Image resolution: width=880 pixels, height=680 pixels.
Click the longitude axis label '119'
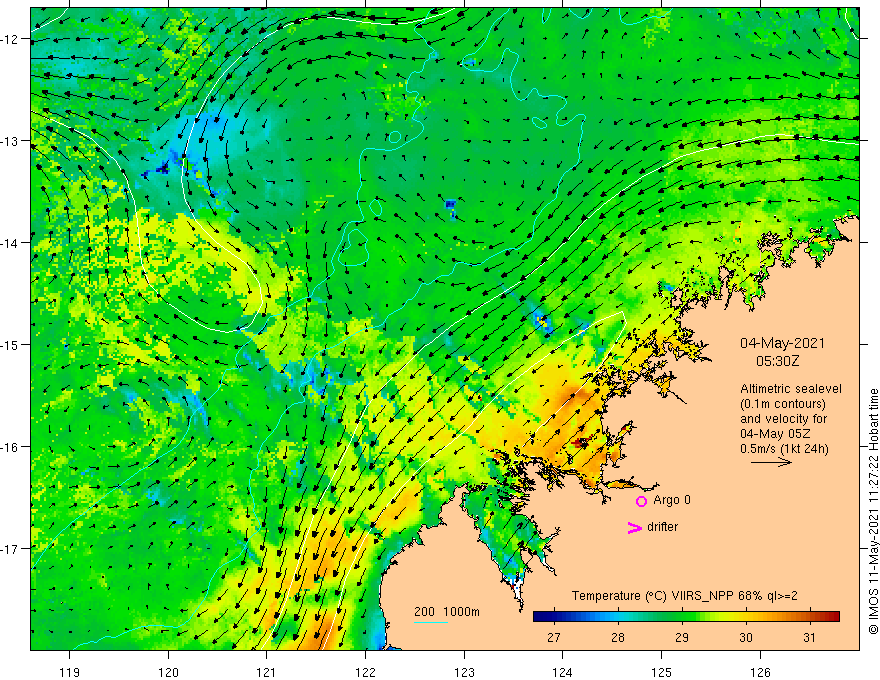69,672
